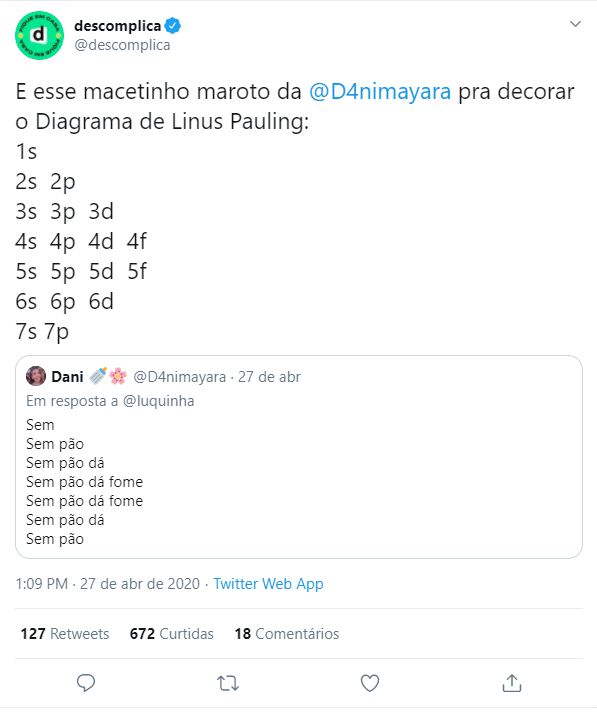This screenshot has height=712, width=597.
Task: Expand the tweet options chevron
Action: coord(575,24)
